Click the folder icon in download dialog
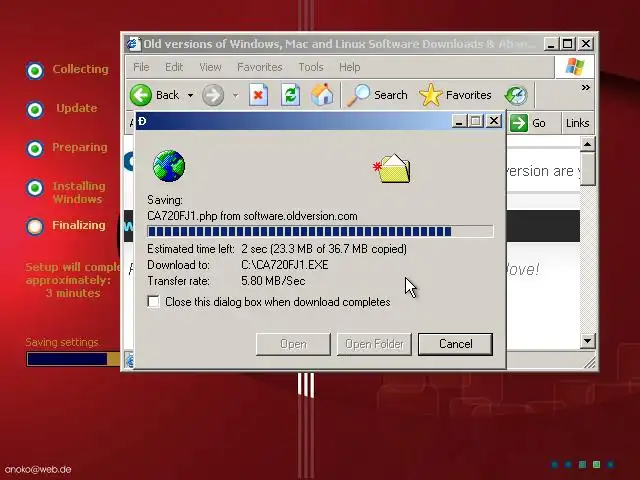 point(392,168)
